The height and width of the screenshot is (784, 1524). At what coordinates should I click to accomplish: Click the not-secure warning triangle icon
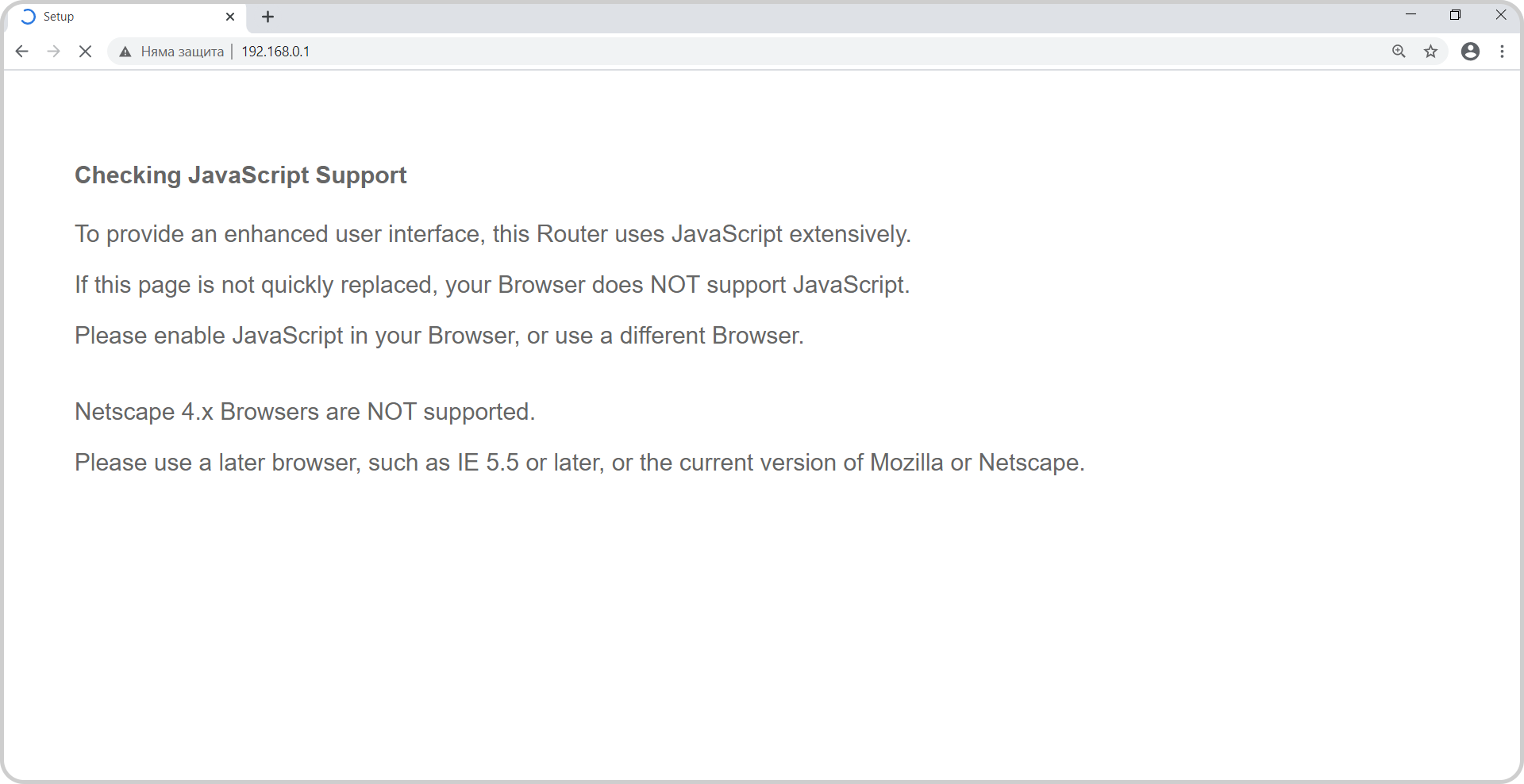(x=125, y=52)
